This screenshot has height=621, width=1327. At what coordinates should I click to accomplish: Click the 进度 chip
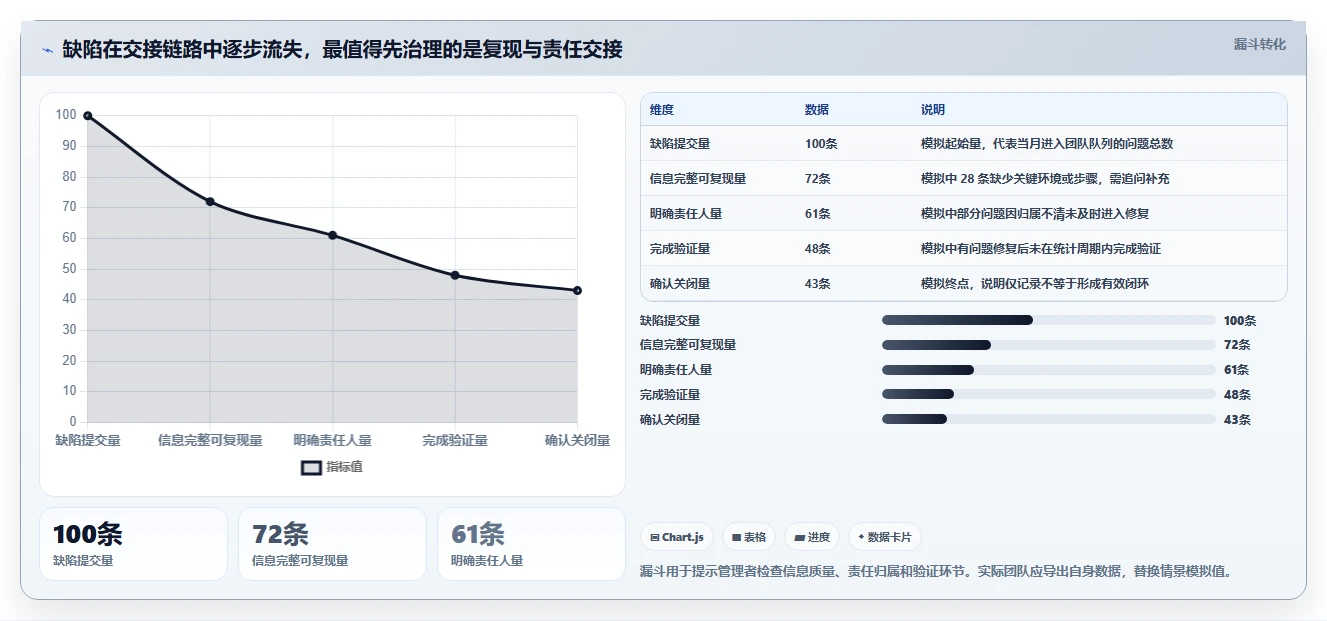pos(812,537)
